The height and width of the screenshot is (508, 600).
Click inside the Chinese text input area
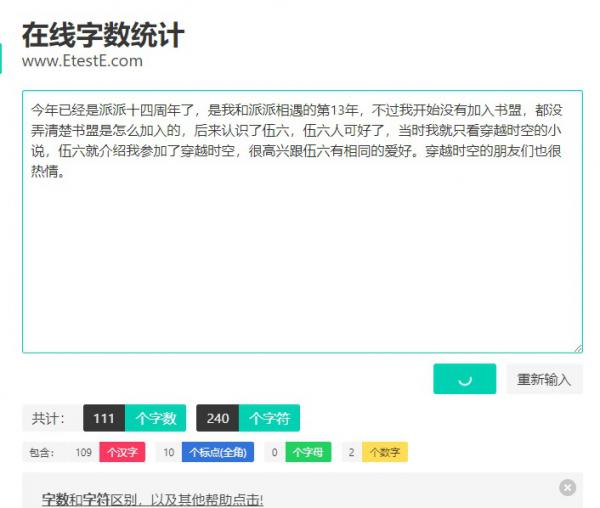302,221
